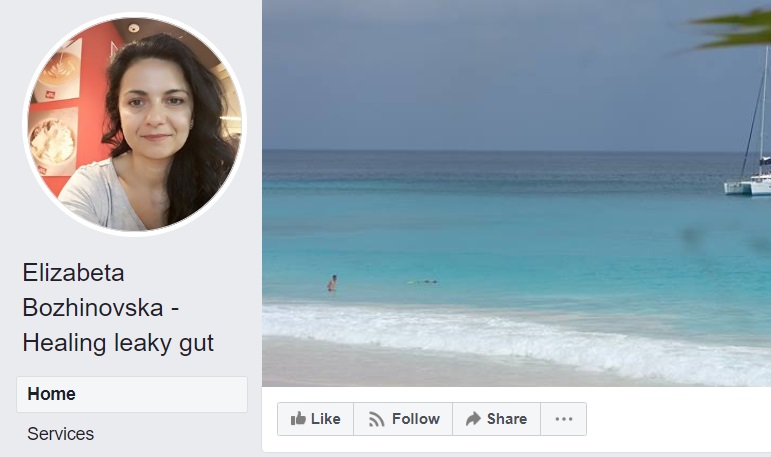Click the RSS feed icon on Follow
771x457 pixels.
pos(376,419)
